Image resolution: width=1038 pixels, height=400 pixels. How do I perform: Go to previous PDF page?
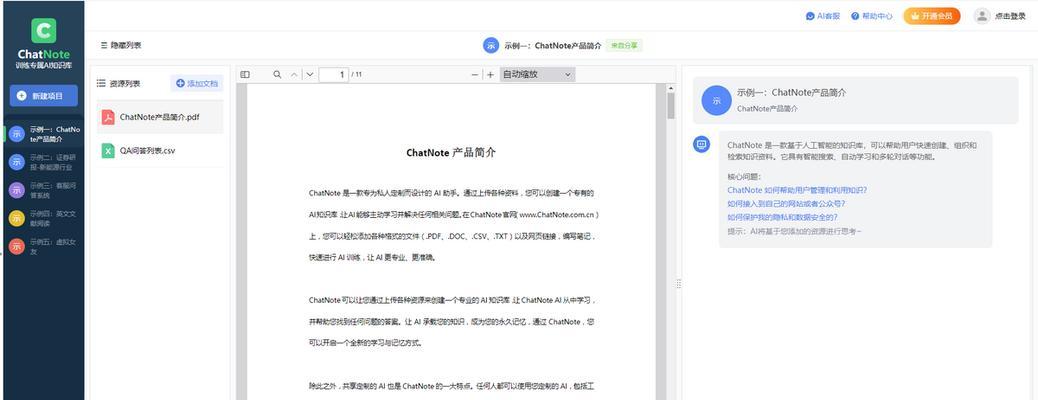tap(295, 75)
